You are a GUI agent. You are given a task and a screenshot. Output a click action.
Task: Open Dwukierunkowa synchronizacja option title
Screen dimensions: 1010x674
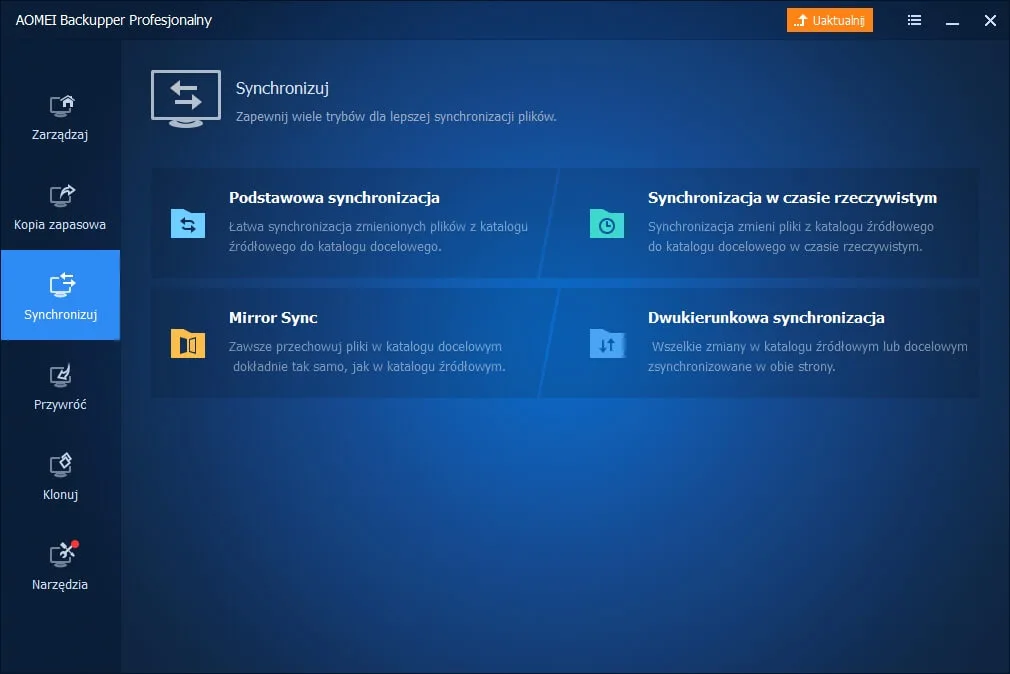tap(766, 318)
